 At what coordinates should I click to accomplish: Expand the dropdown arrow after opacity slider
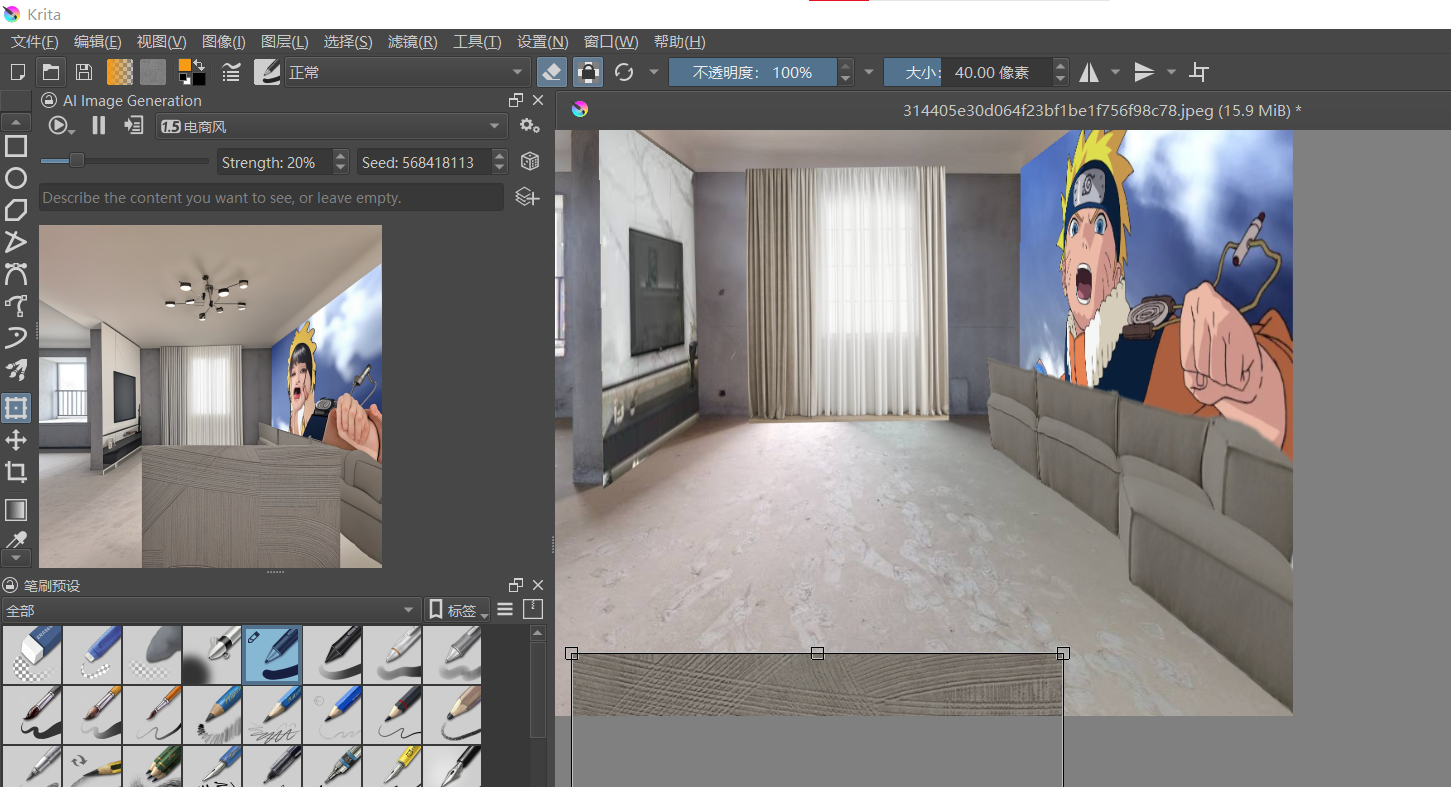[x=869, y=72]
